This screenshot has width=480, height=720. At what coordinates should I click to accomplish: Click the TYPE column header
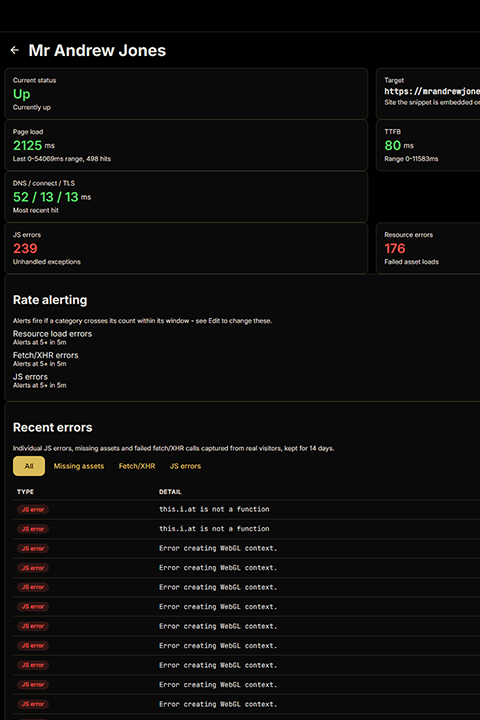pyautogui.click(x=26, y=492)
